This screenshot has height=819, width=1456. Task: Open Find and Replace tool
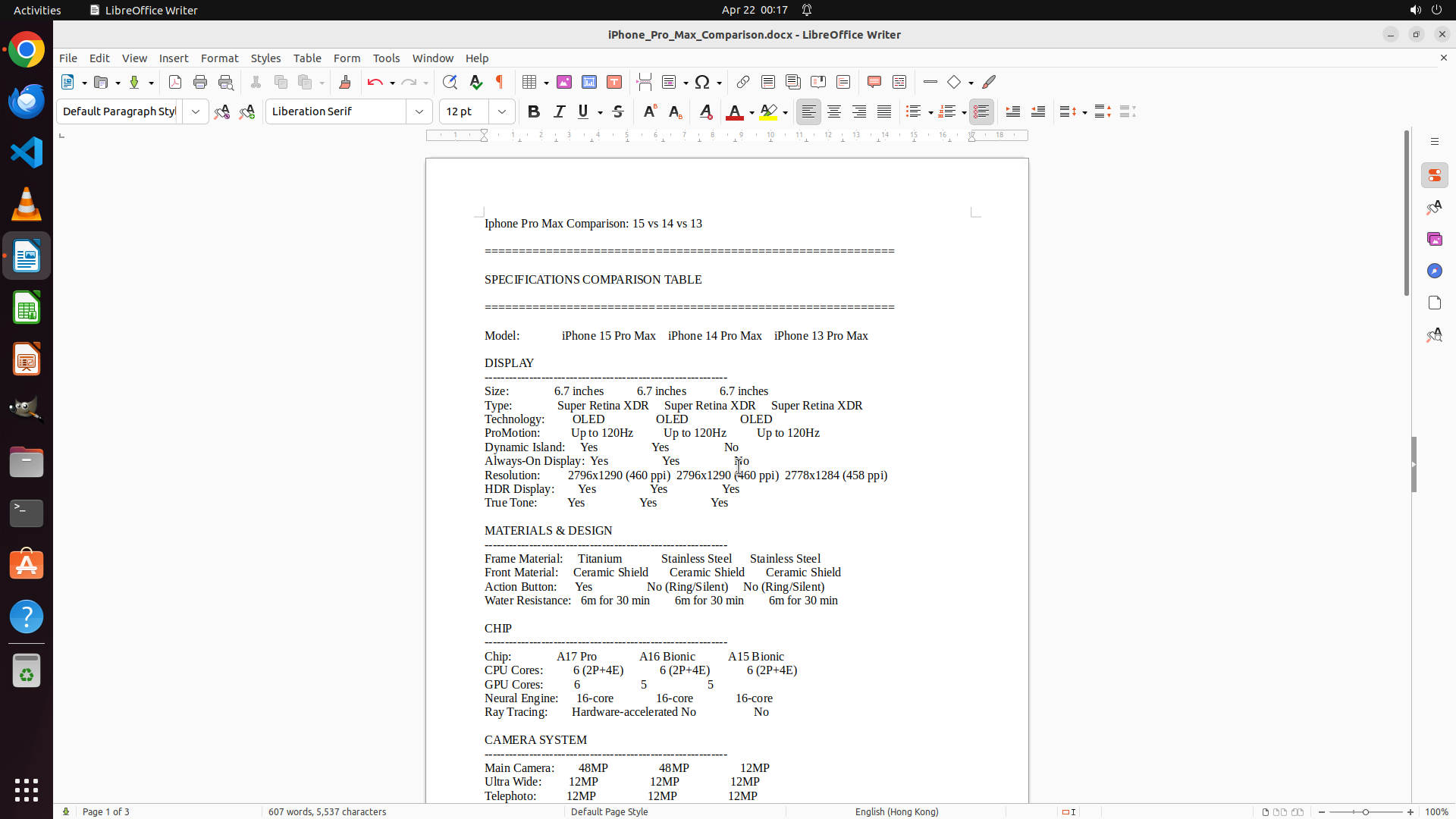[450, 82]
